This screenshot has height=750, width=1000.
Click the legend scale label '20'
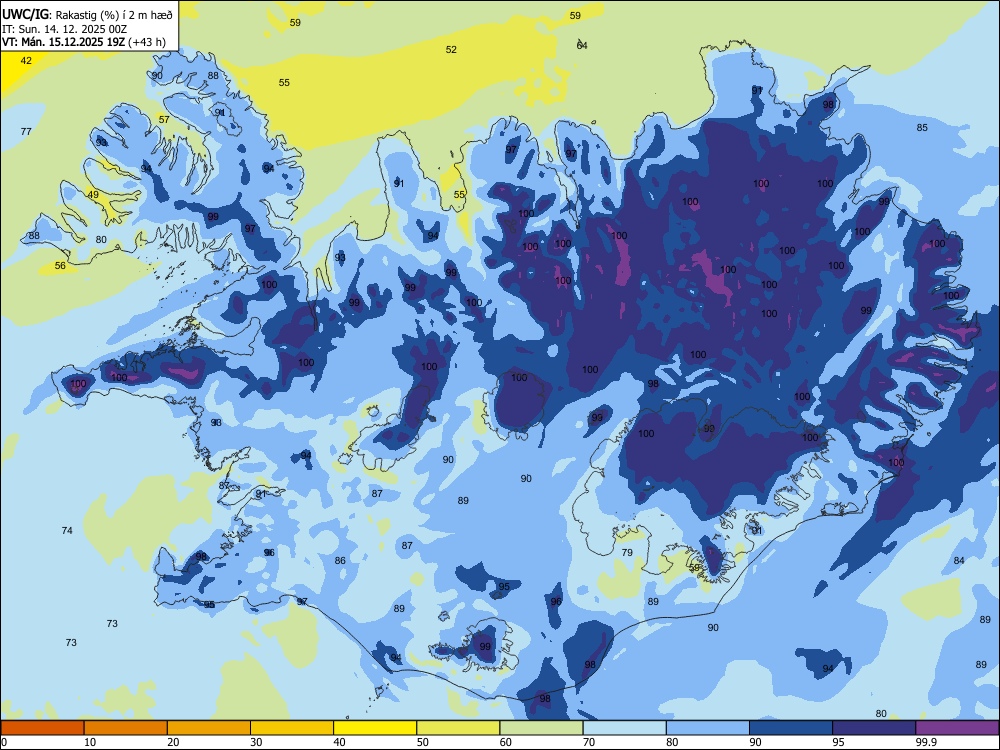coord(173,742)
